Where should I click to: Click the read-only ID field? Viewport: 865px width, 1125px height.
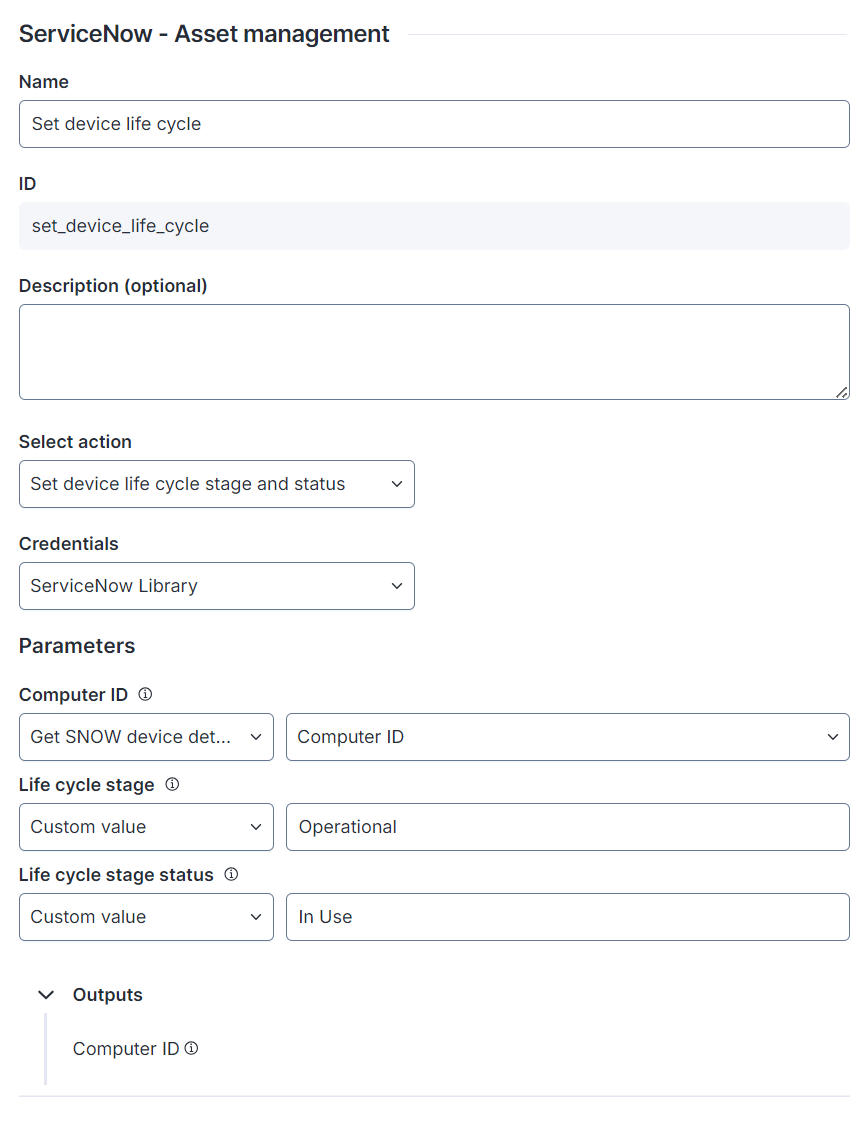[x=434, y=226]
